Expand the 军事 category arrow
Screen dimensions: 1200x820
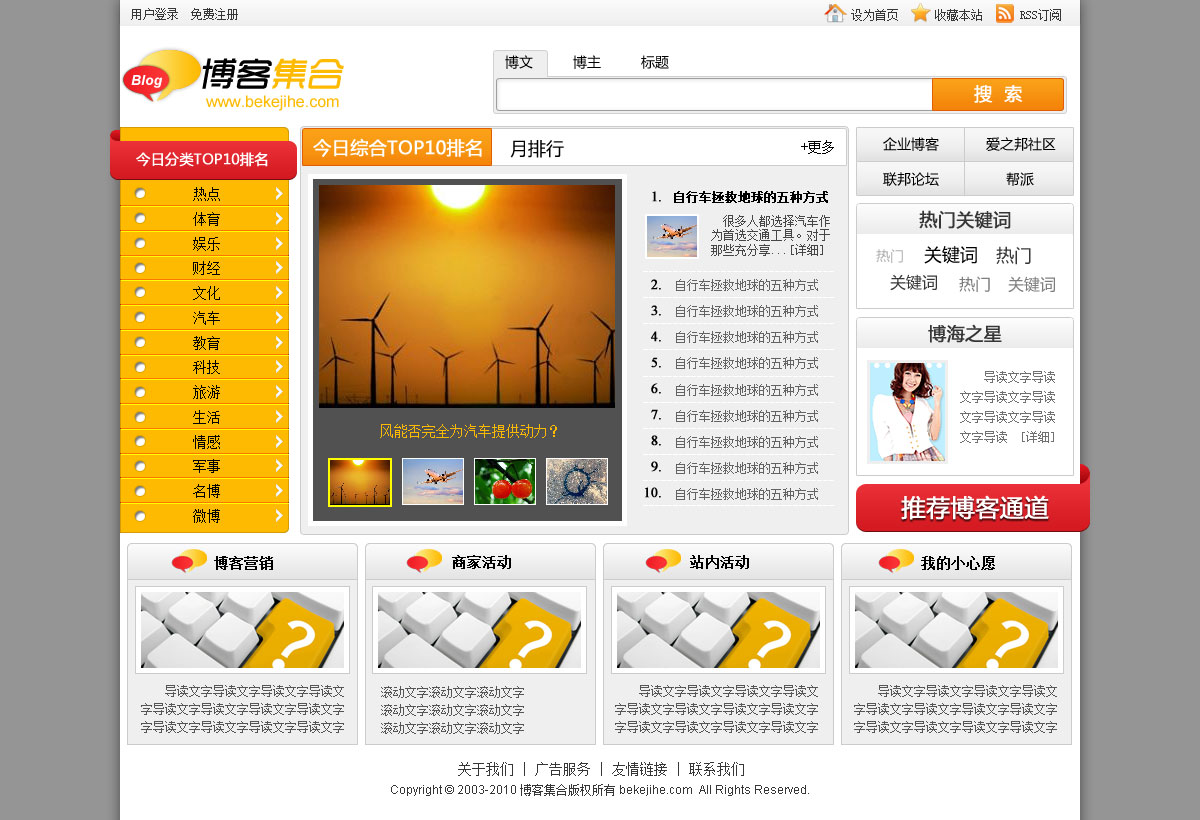[279, 466]
